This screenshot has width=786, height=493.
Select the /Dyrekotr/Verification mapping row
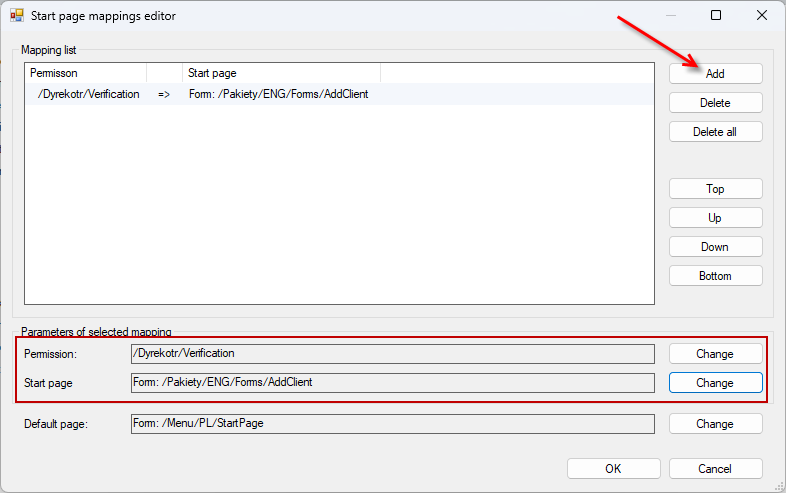(339, 94)
